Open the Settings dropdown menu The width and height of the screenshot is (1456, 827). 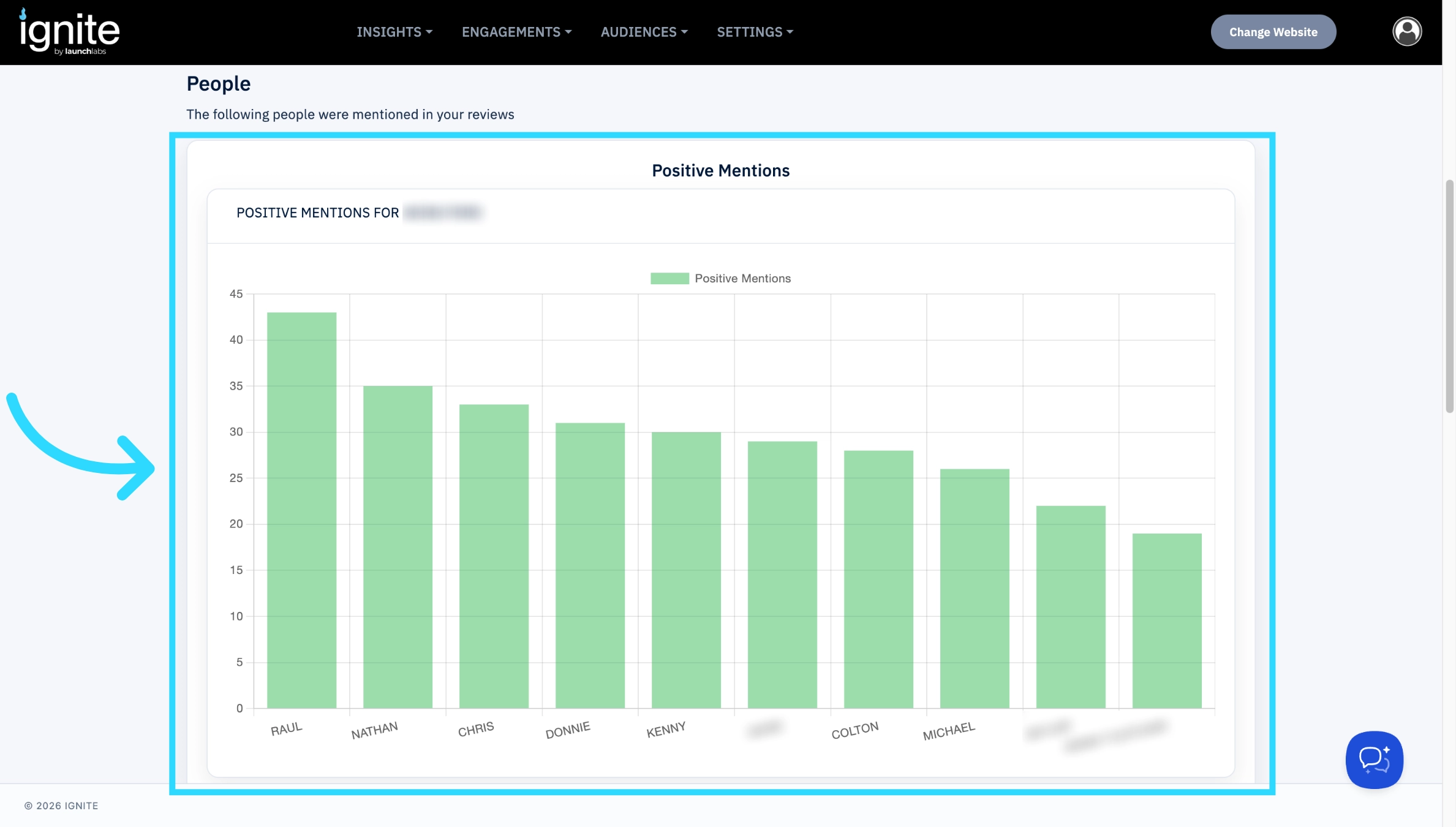755,32
